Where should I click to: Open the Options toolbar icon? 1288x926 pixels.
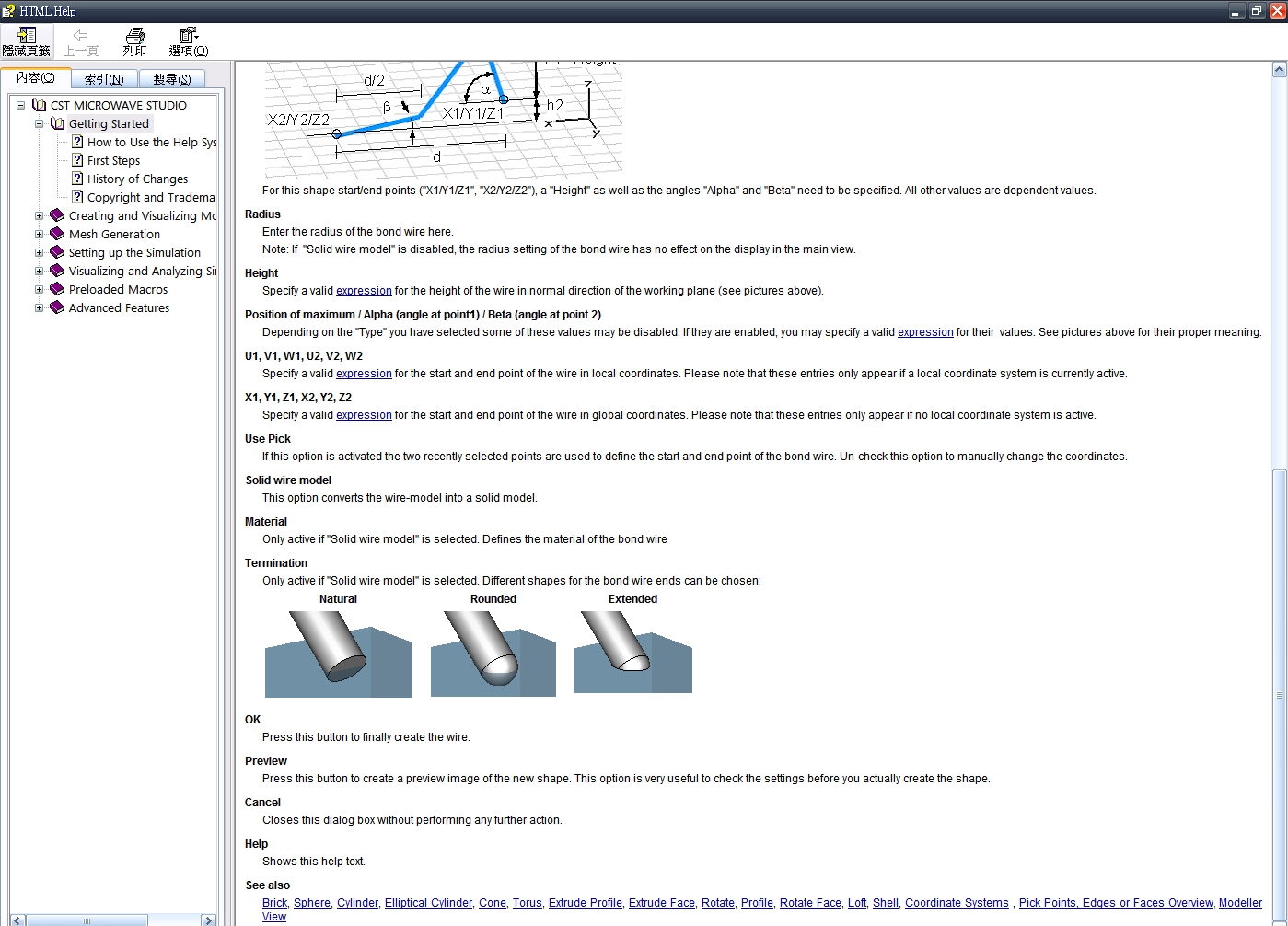[x=189, y=35]
